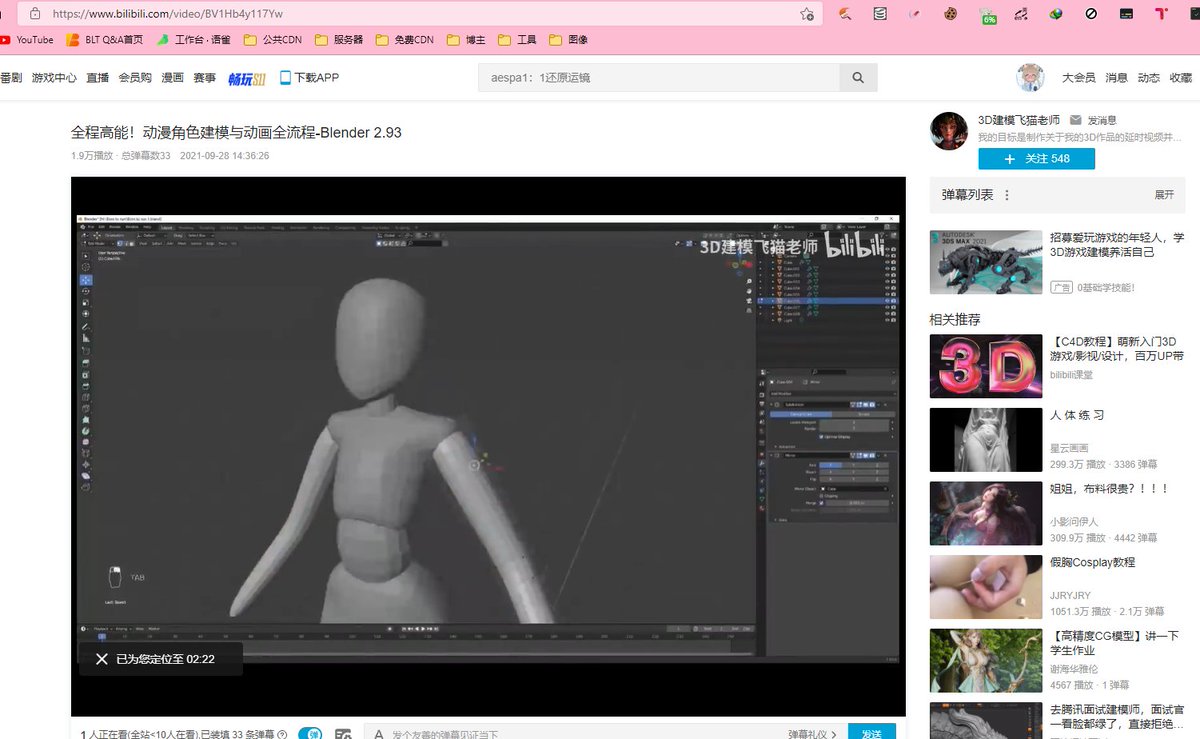The image size is (1200, 739).
Task: Open the 去腾讯面试建模师 video title
Action: pyautogui.click(x=1116, y=717)
